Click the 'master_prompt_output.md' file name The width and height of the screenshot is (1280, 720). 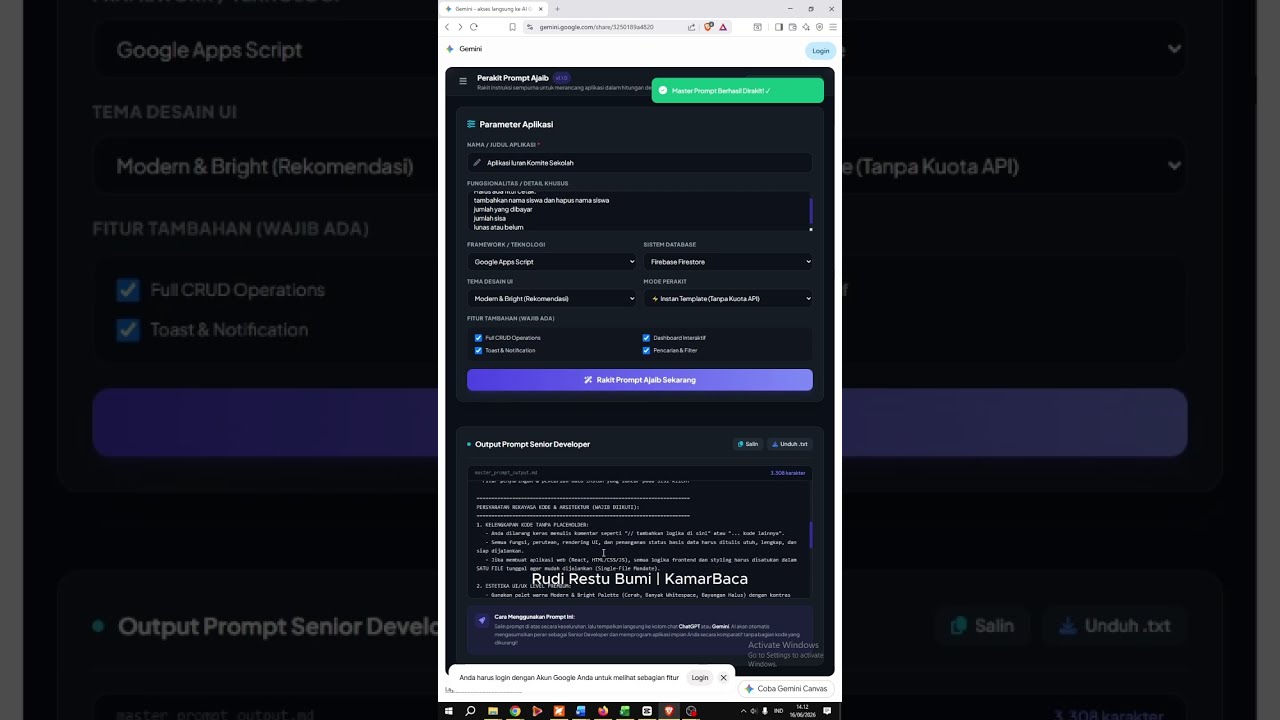coord(506,473)
